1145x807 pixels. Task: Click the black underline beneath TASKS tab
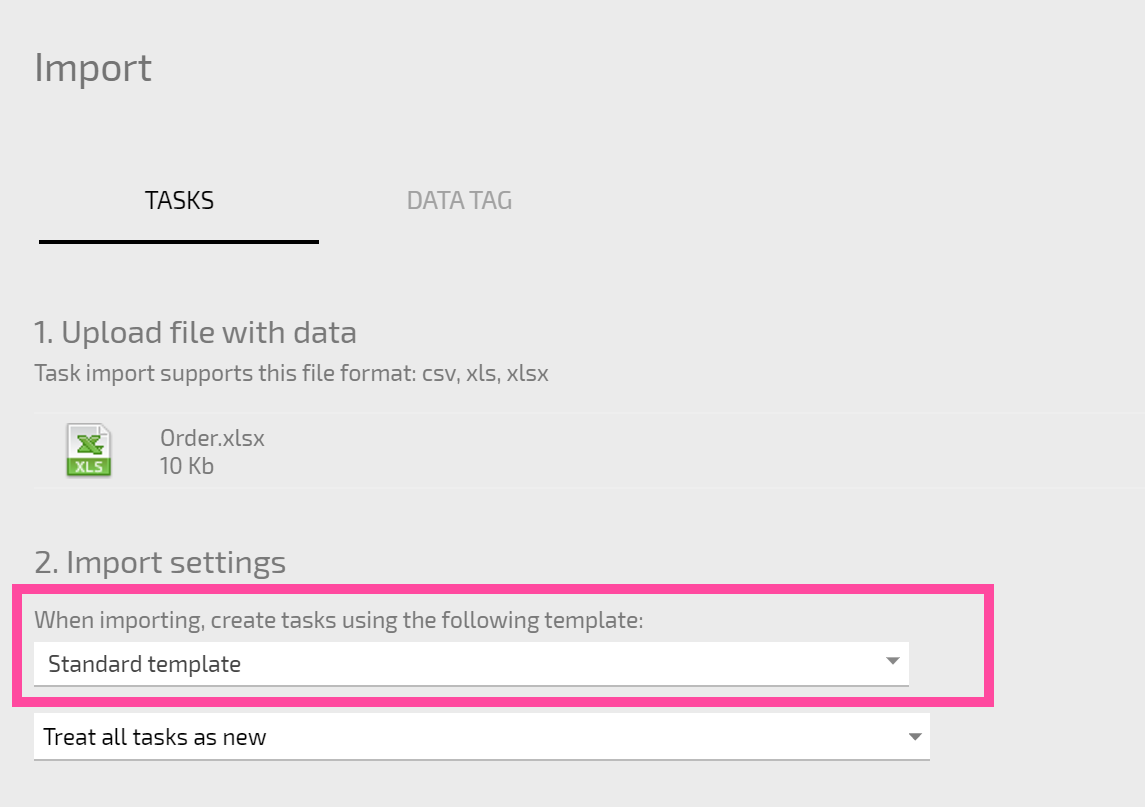[x=179, y=242]
